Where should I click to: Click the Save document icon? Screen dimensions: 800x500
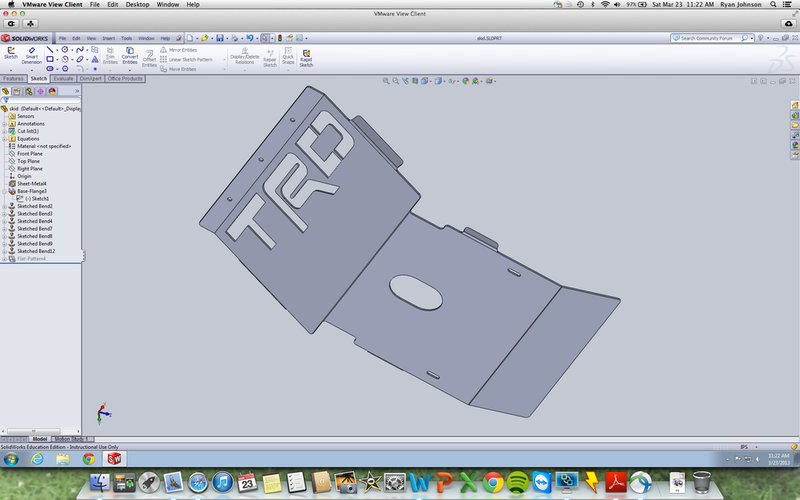click(x=220, y=38)
